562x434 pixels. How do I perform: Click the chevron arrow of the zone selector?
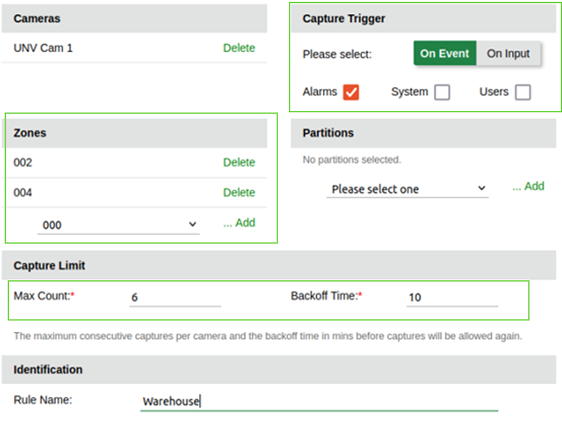click(192, 224)
